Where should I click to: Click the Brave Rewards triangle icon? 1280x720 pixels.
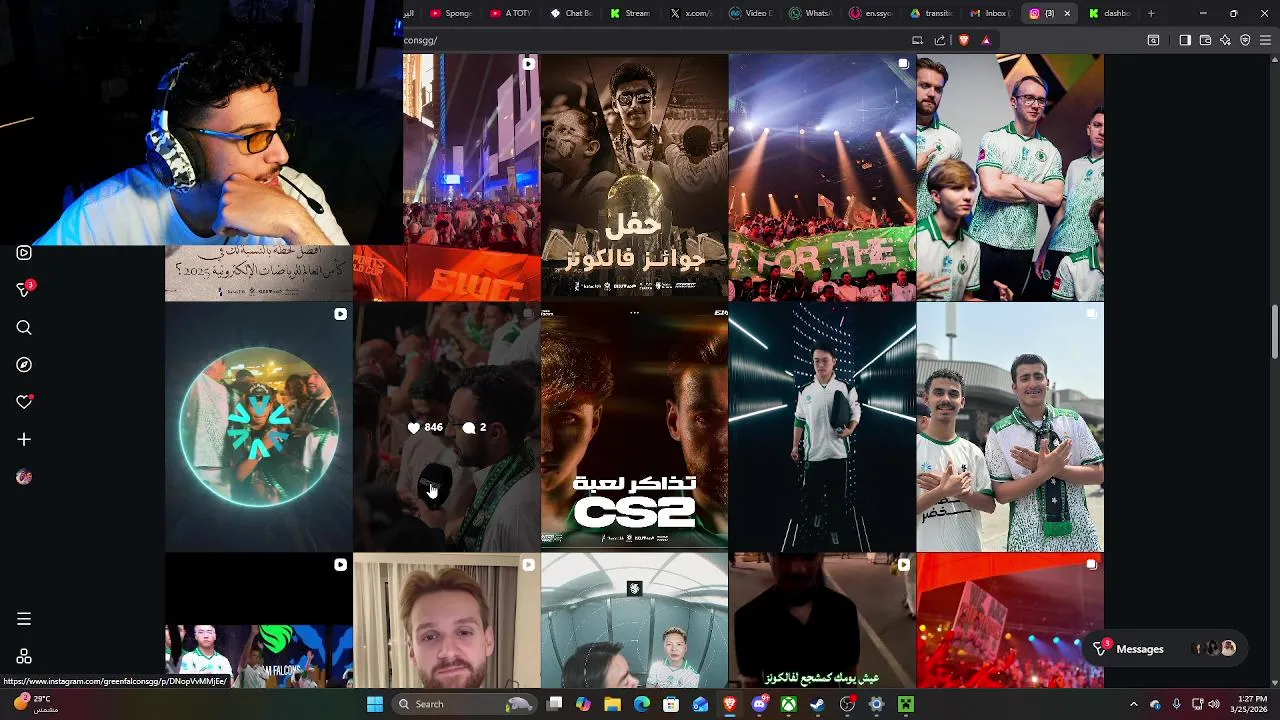pyautogui.click(x=986, y=40)
